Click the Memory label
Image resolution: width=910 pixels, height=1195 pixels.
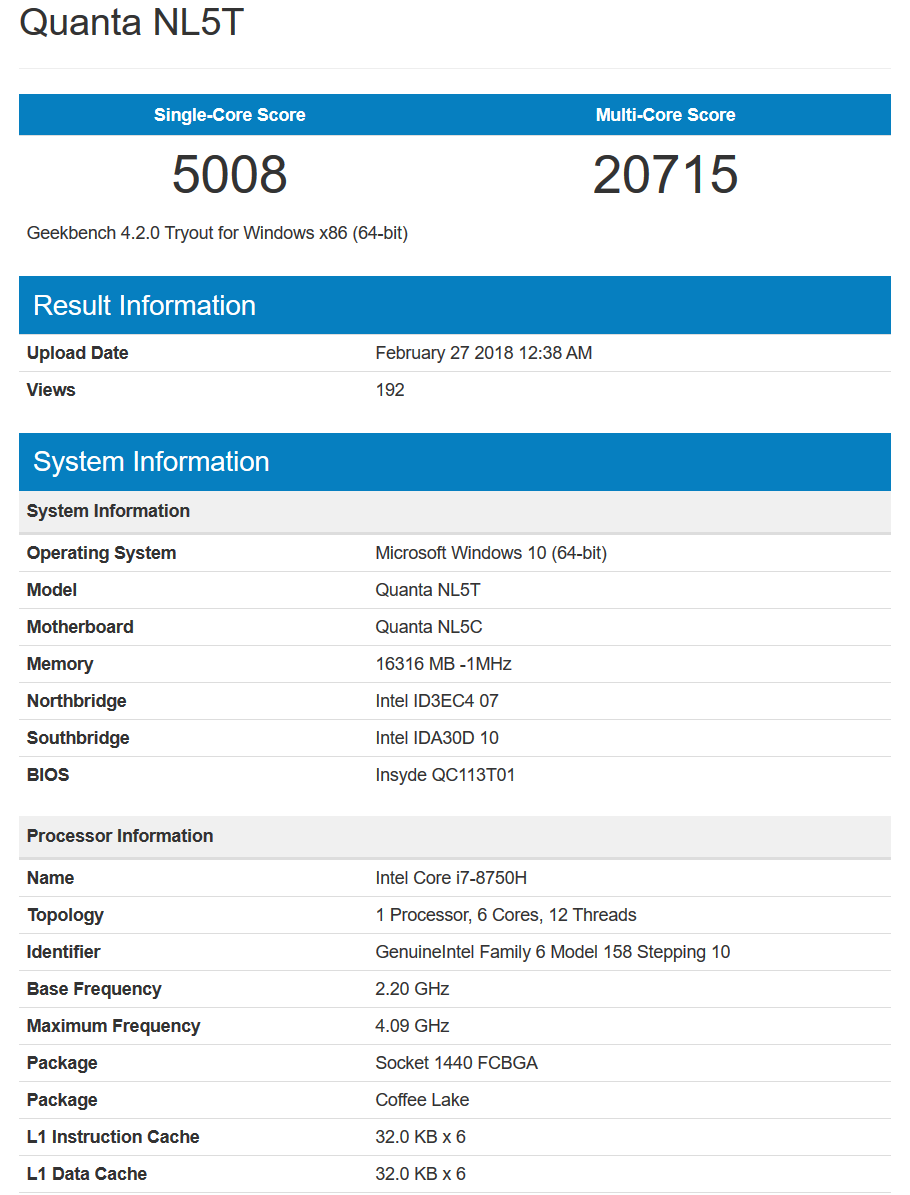59,665
